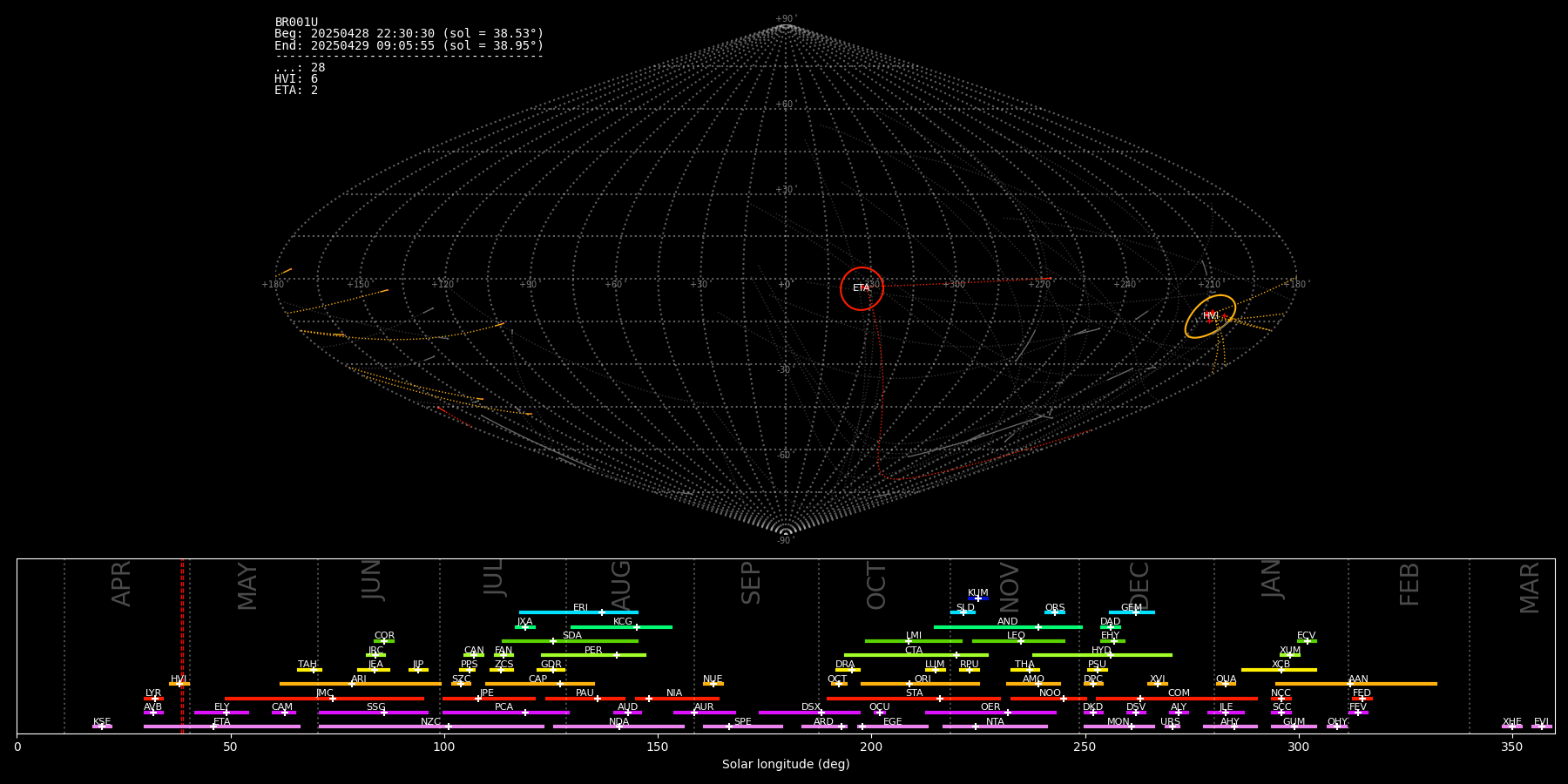Click the NTA shower bar
Screen dimensions: 1568x784
[x=994, y=727]
